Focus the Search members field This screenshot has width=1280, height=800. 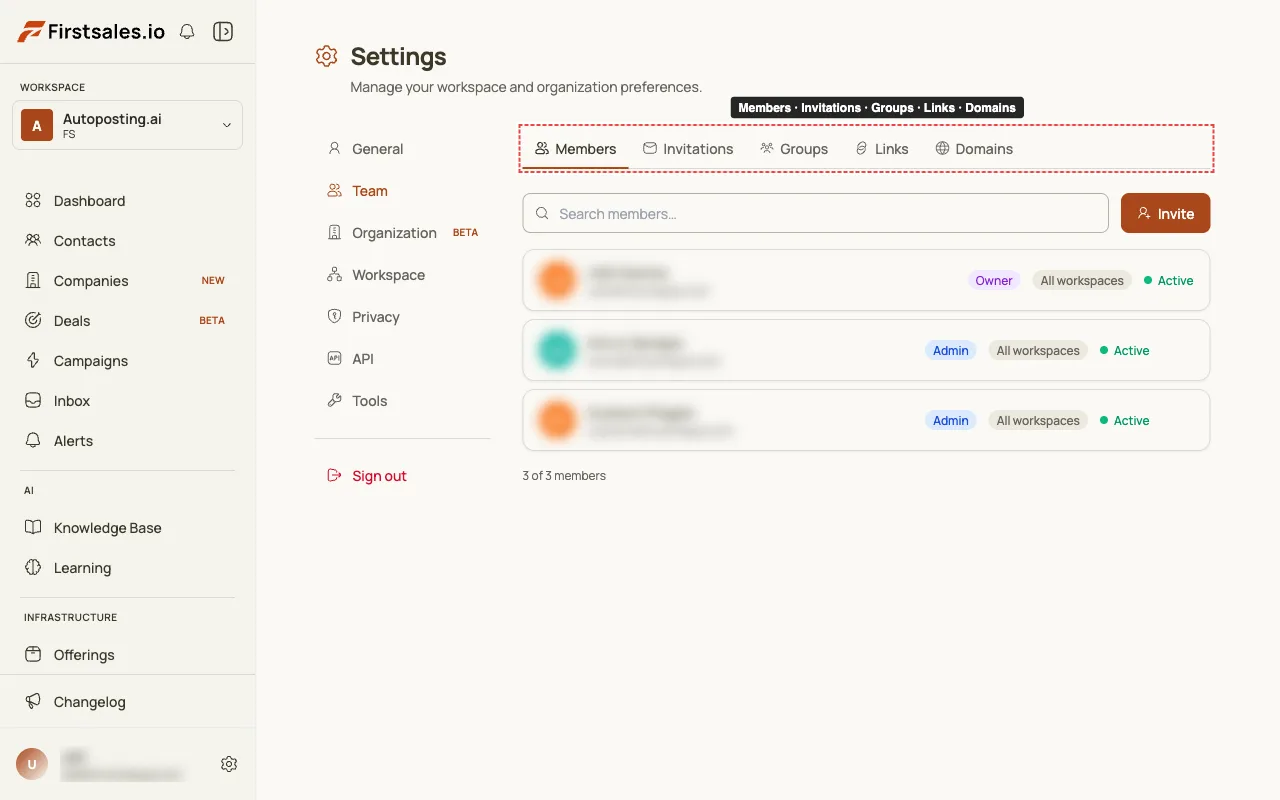point(815,213)
